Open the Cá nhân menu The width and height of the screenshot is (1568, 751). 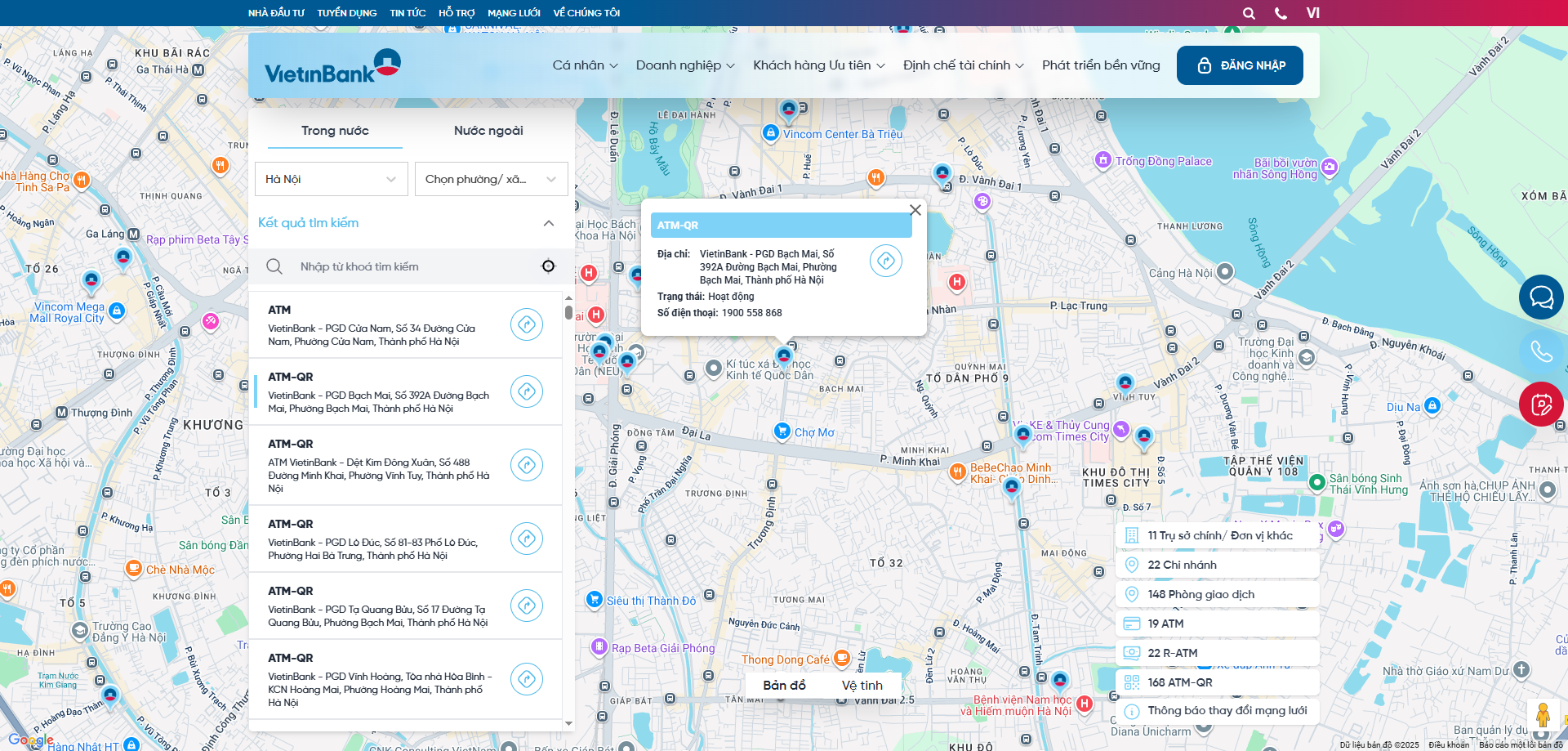(585, 65)
